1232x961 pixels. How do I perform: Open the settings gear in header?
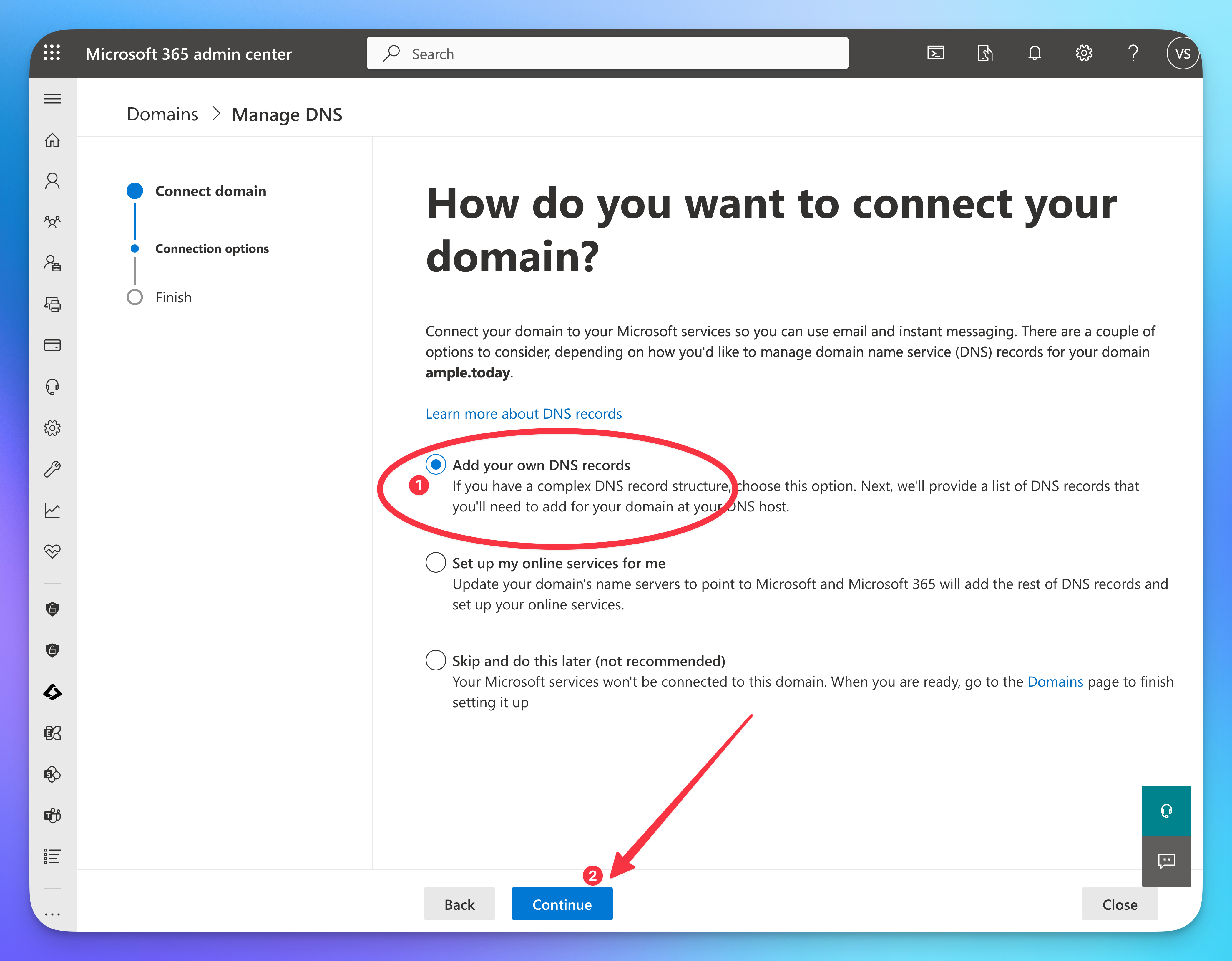[1084, 53]
